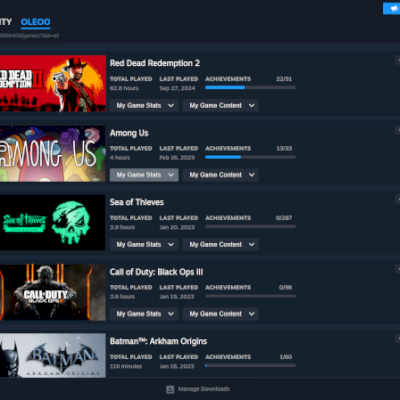
Task: Click the 3.6 hours played value
Action: (x=122, y=297)
